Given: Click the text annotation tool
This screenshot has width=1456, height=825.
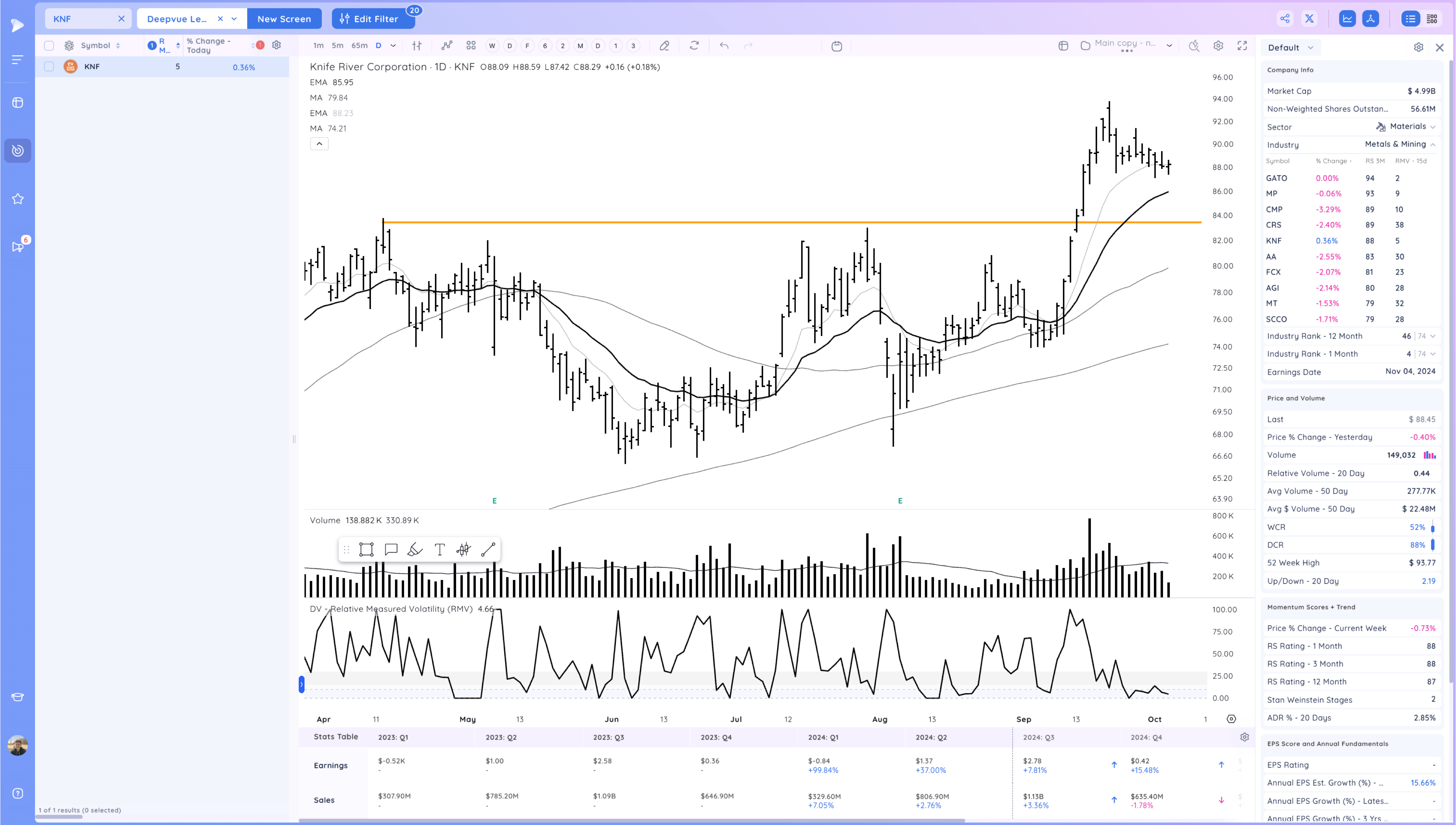Looking at the screenshot, I should [439, 549].
